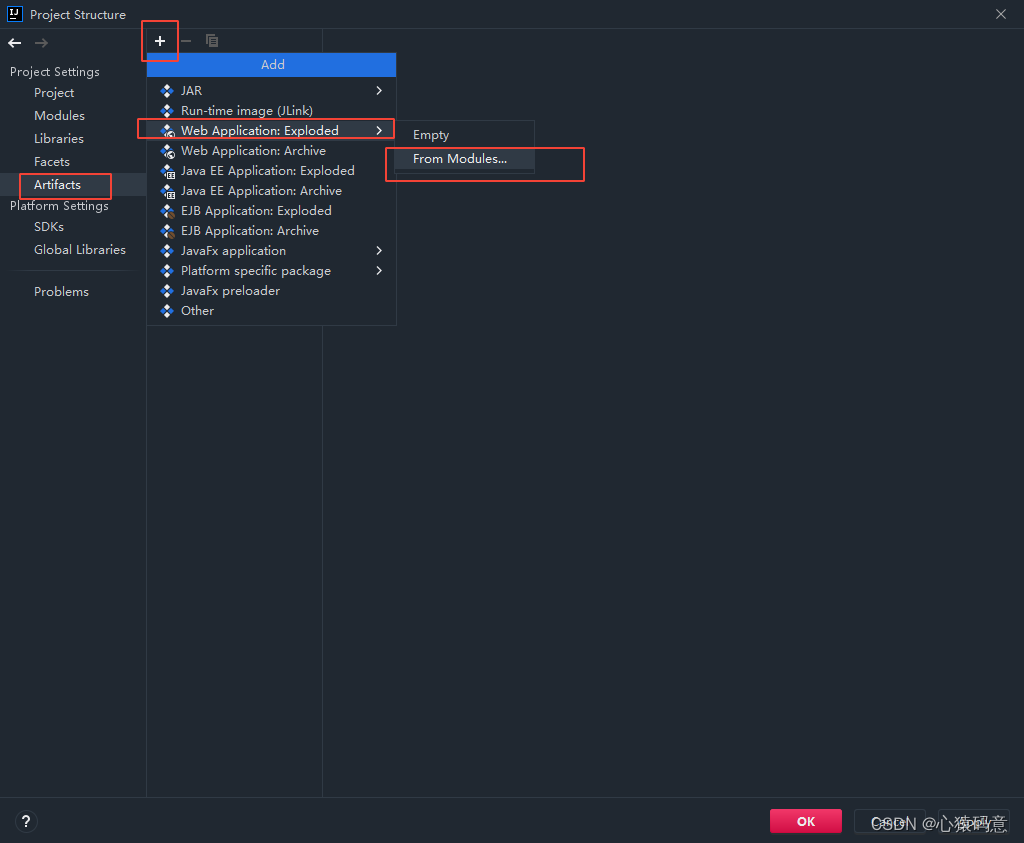
Task: Expand the Platform specific package submenu arrow
Action: [379, 271]
